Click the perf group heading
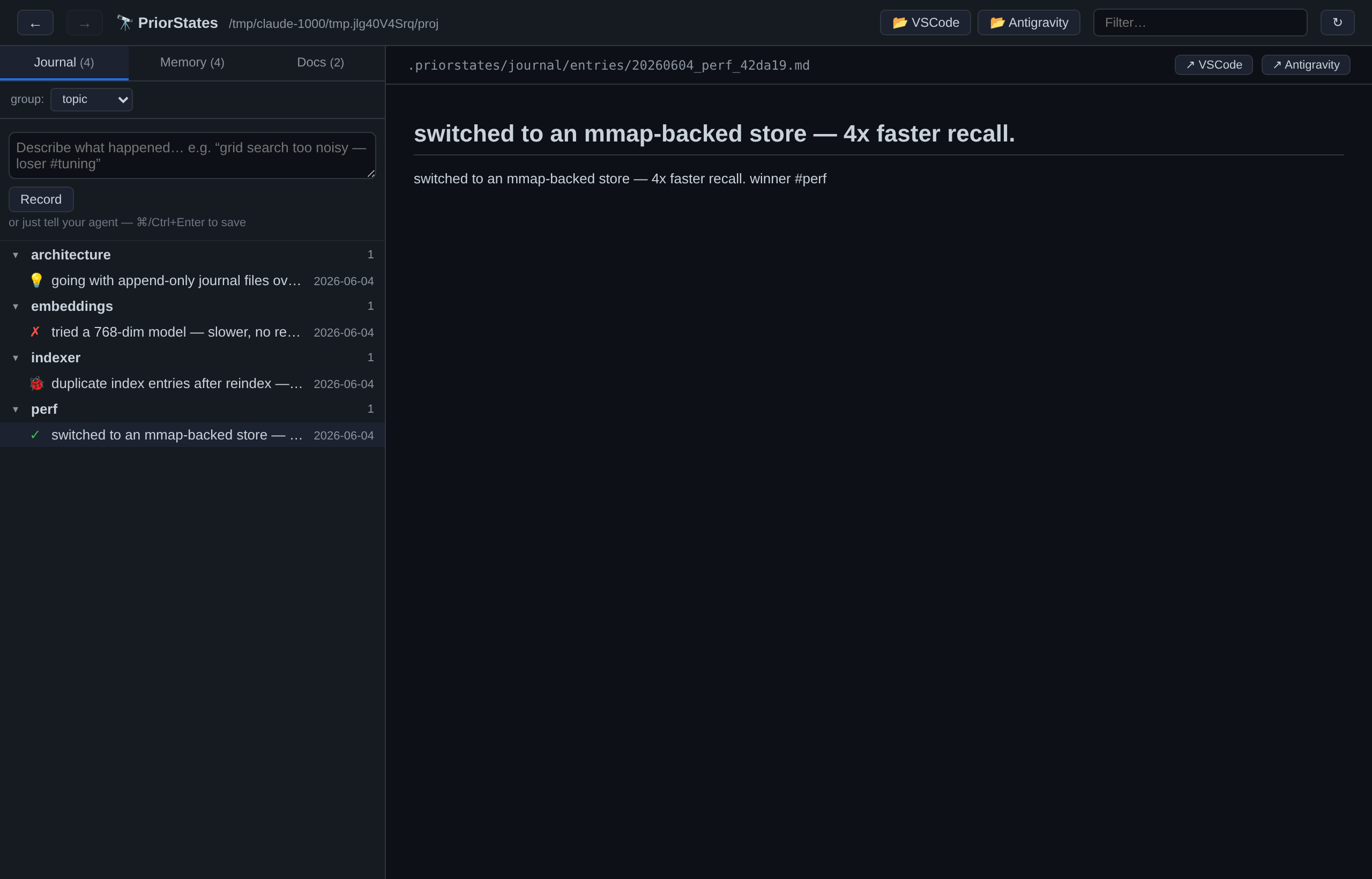Screen dimensions: 1372x879 [44, 408]
